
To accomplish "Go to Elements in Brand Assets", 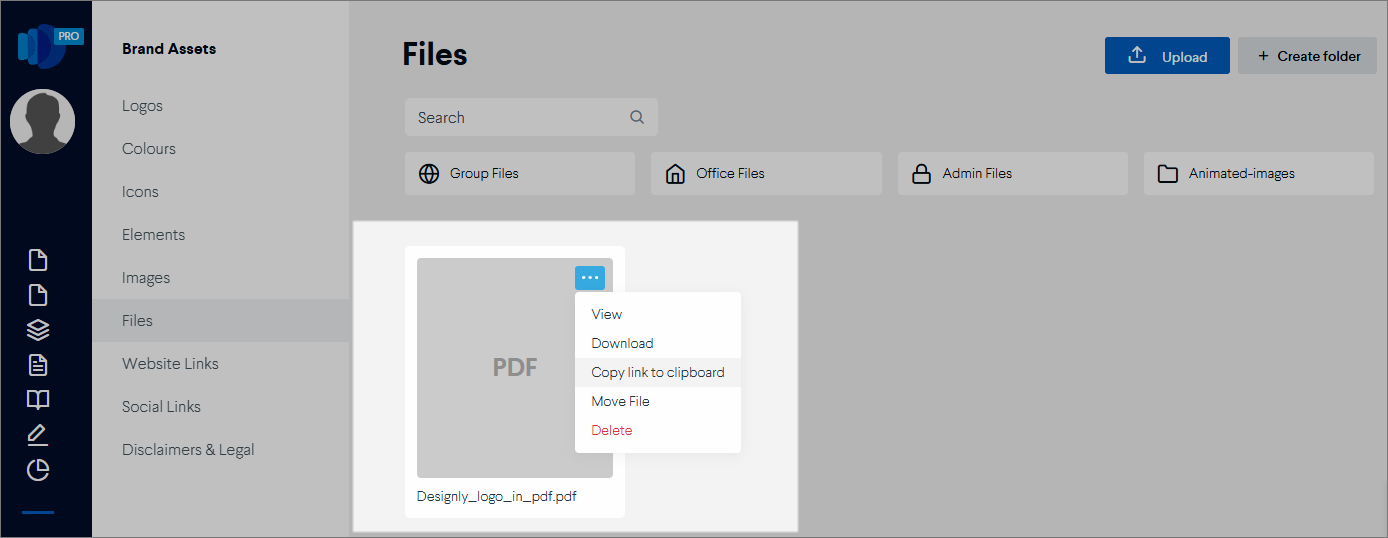I will (153, 235).
